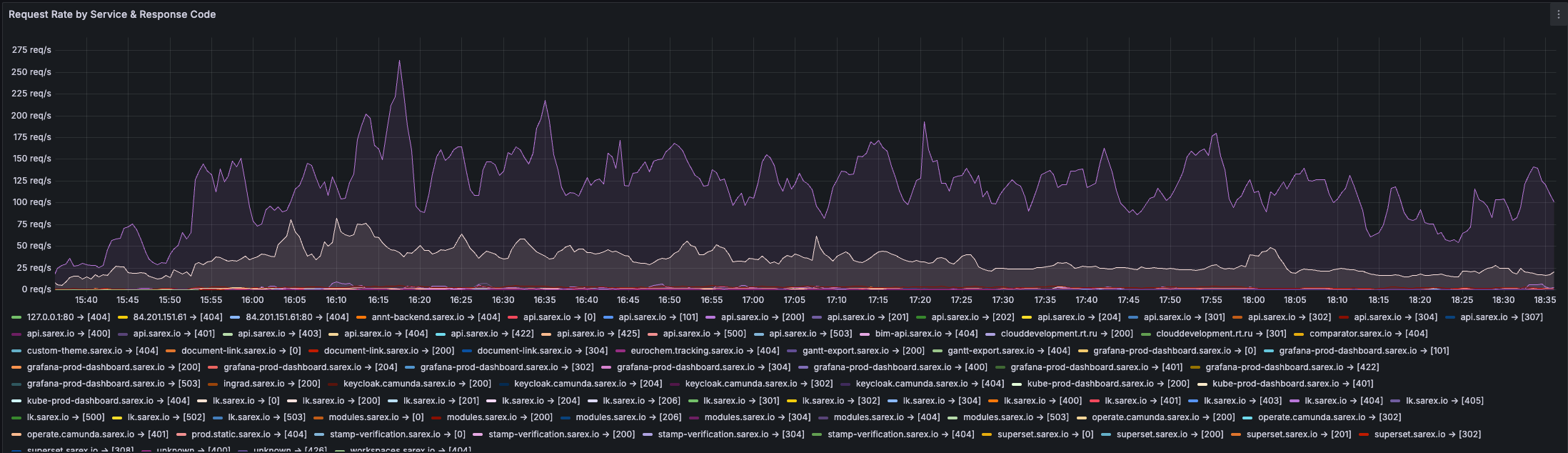Select legend entry 'clouddevelopment.rt.ru → [200]'
This screenshot has height=453, width=1568.
point(1067,334)
